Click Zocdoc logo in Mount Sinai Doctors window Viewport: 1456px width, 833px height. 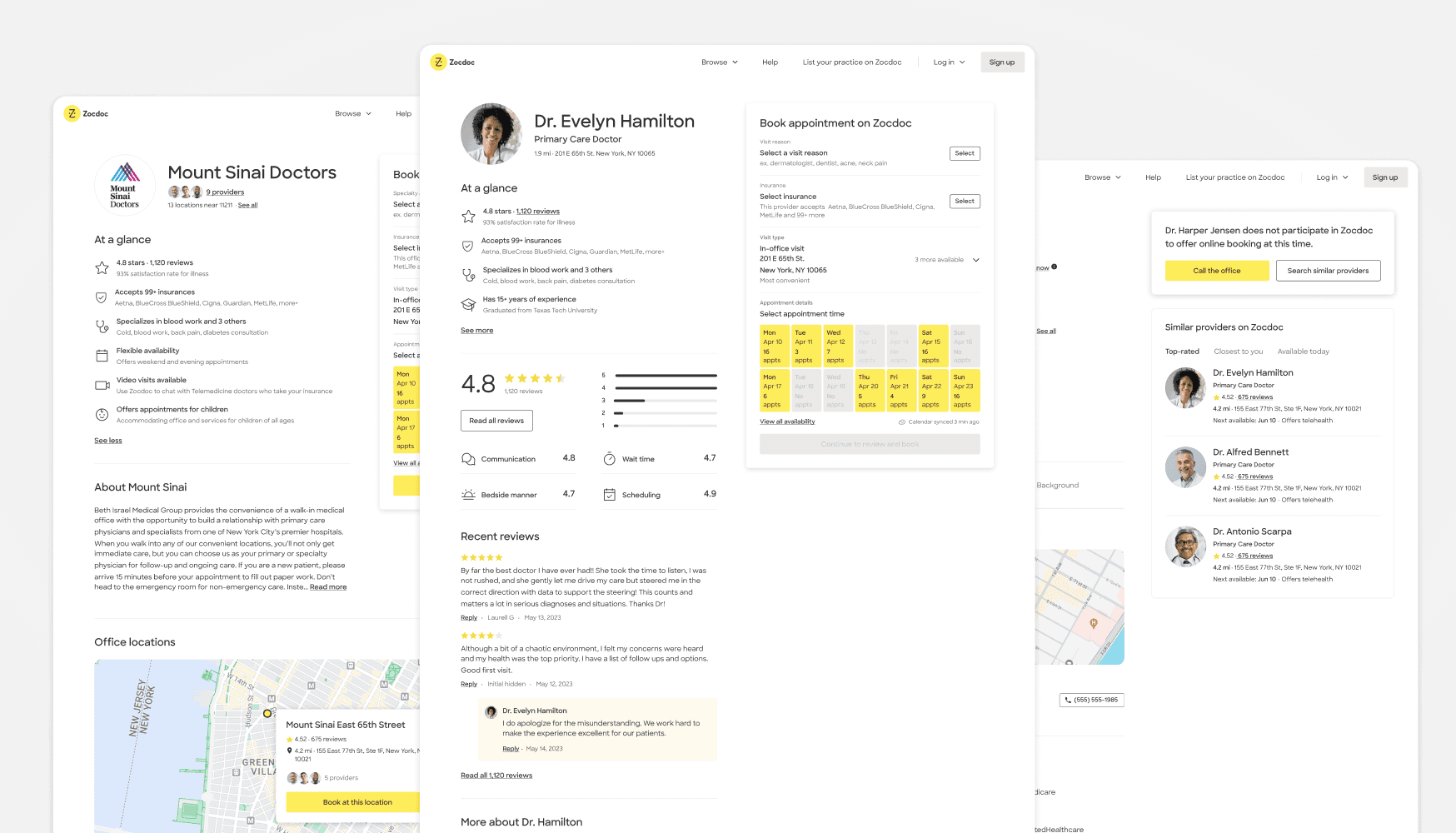pos(86,114)
